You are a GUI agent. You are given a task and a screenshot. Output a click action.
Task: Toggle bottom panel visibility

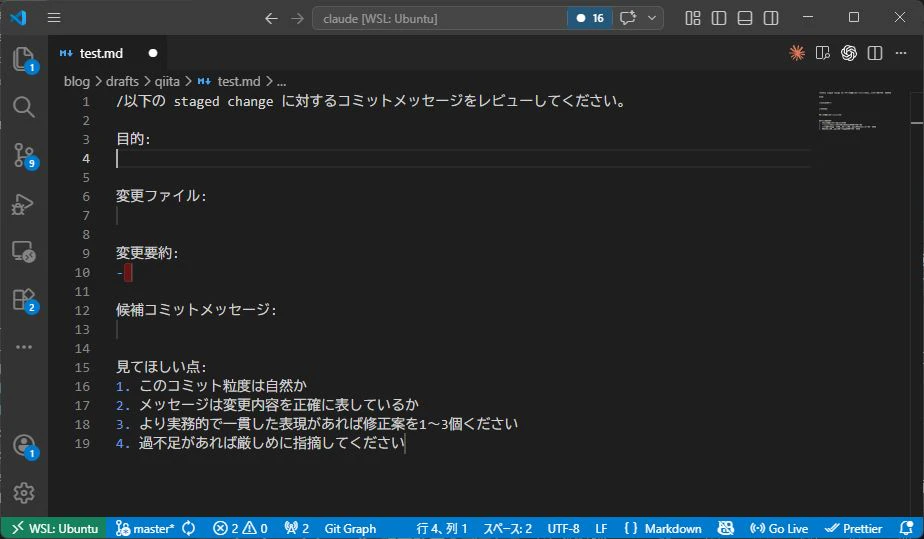[745, 18]
